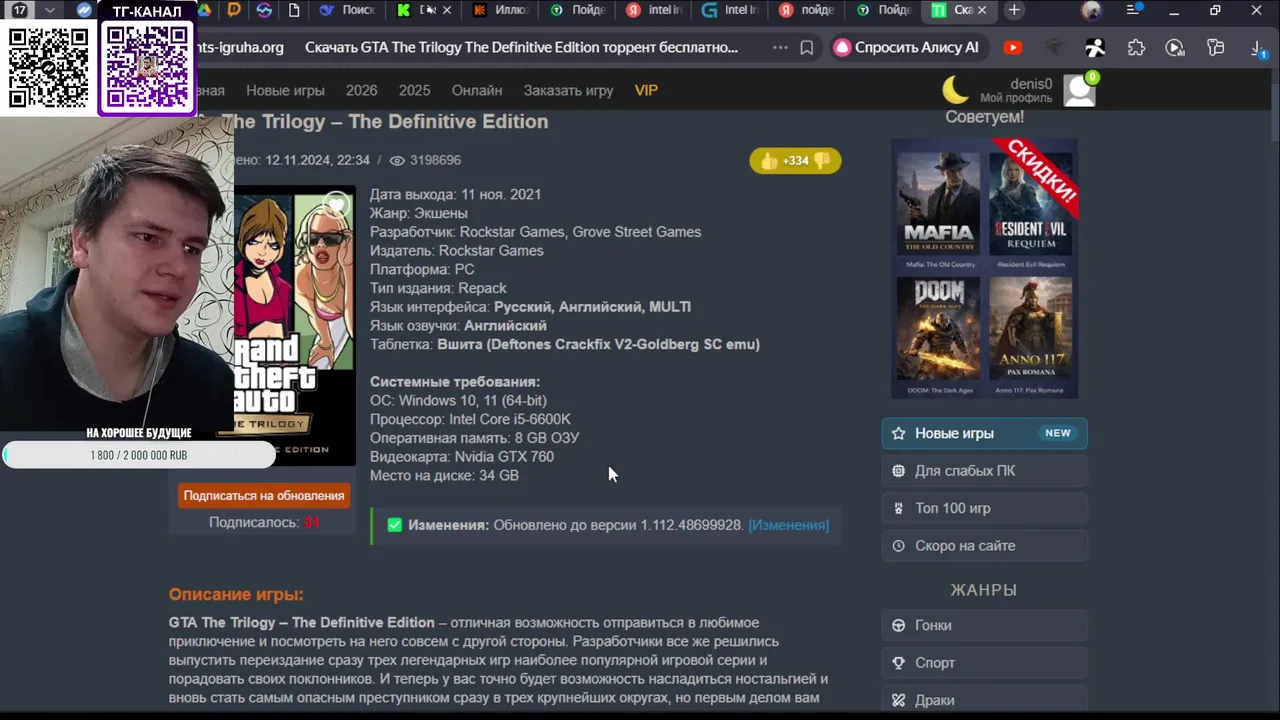1280x720 pixels.
Task: Open the DOOM: The Dark Ages thumbnail
Action: tap(938, 331)
